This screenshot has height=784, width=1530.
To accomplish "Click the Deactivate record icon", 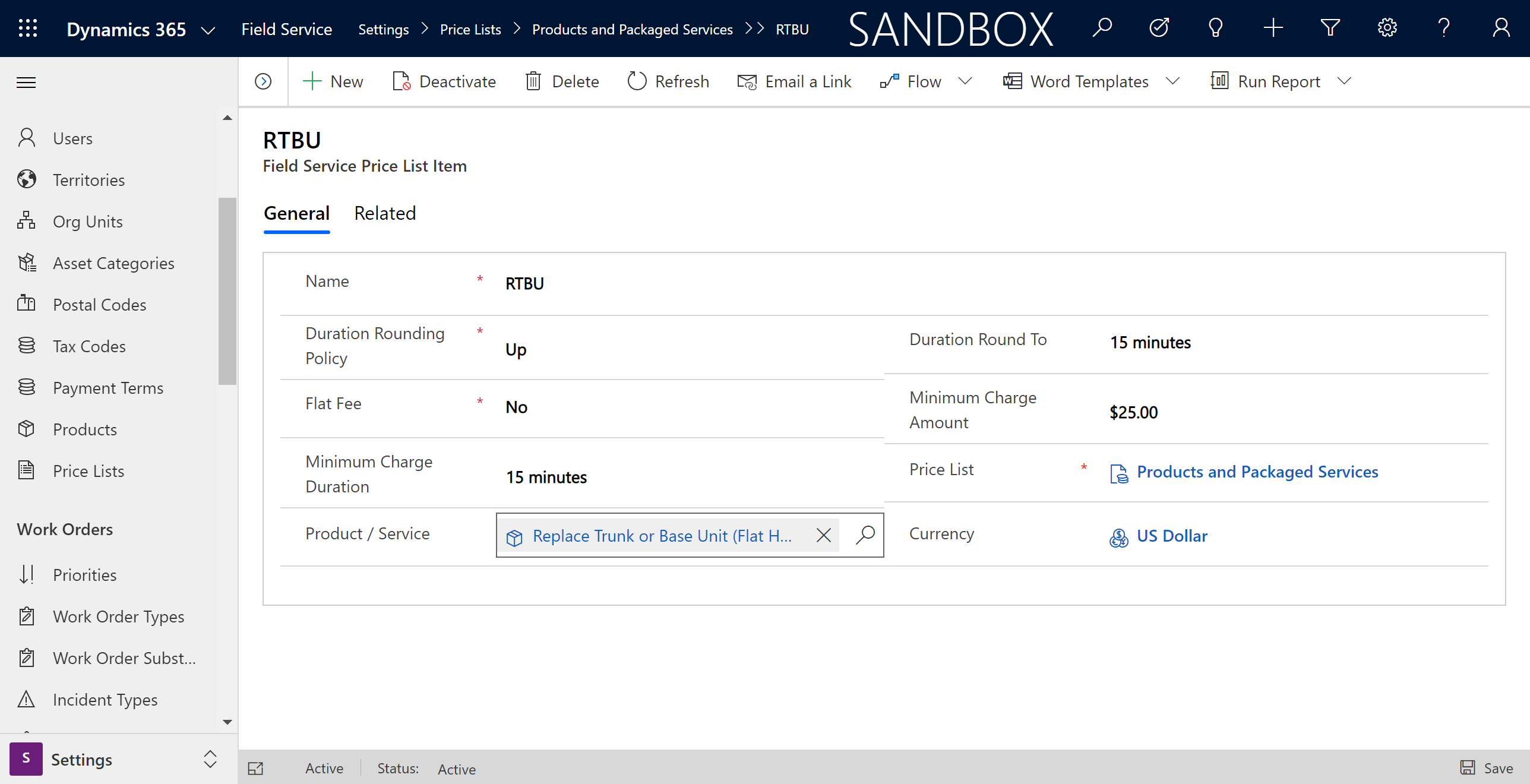I will point(400,81).
